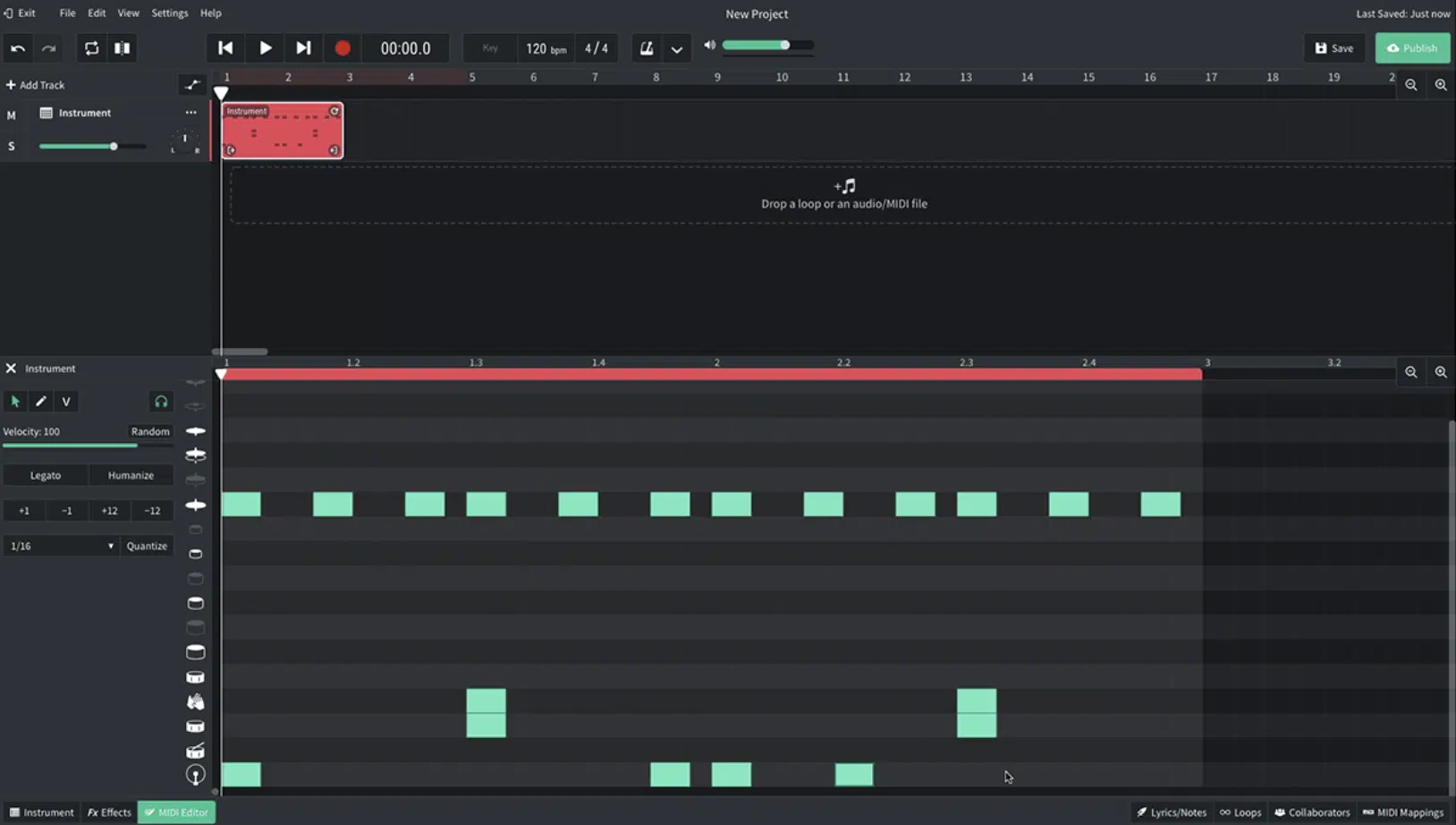
Task: Select the pencil draw tool
Action: pyautogui.click(x=40, y=402)
